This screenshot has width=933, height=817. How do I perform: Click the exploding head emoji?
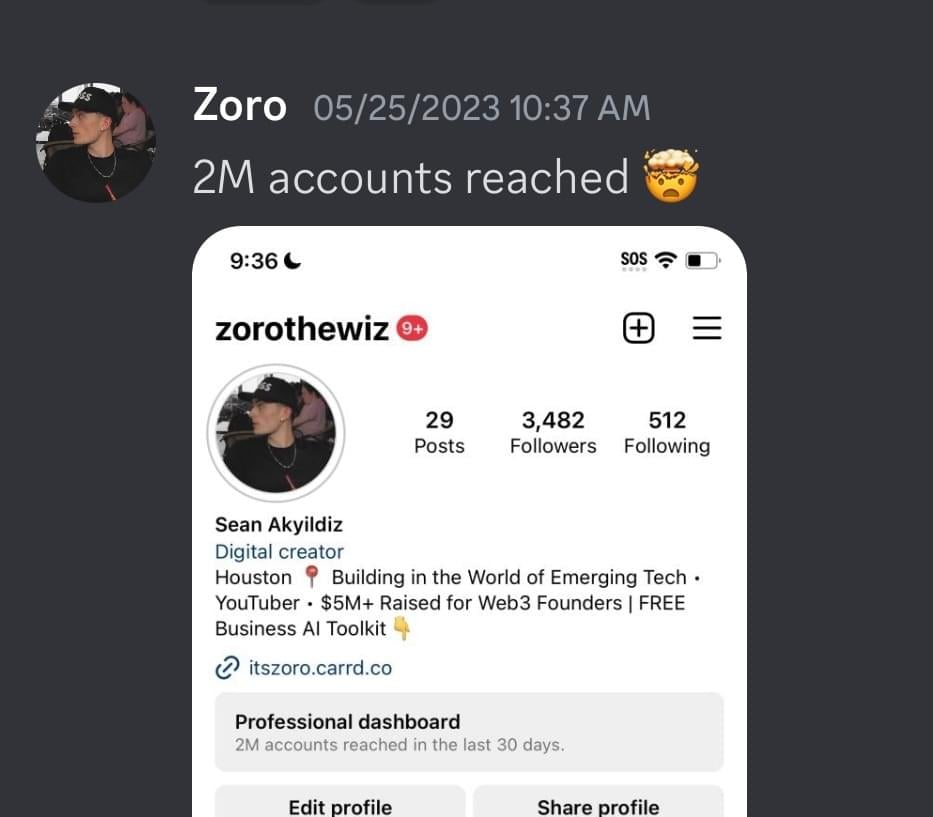(x=672, y=177)
